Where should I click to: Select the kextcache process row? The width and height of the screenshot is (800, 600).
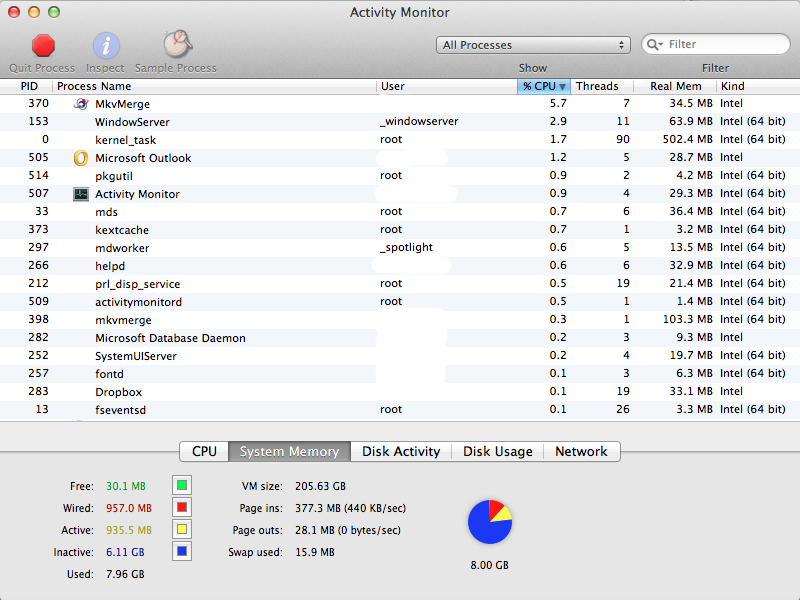400,230
